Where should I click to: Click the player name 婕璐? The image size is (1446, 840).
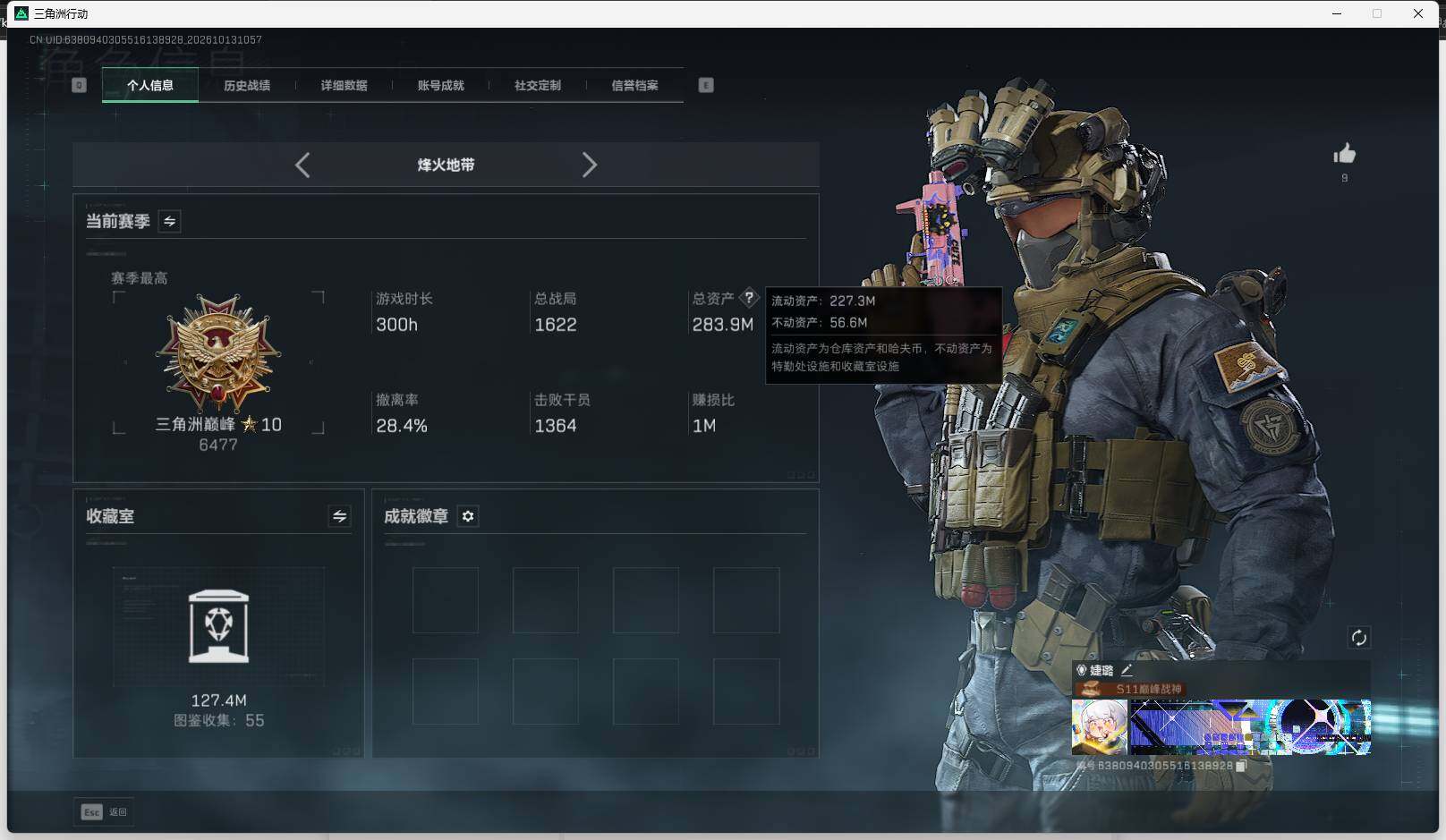pyautogui.click(x=1102, y=670)
